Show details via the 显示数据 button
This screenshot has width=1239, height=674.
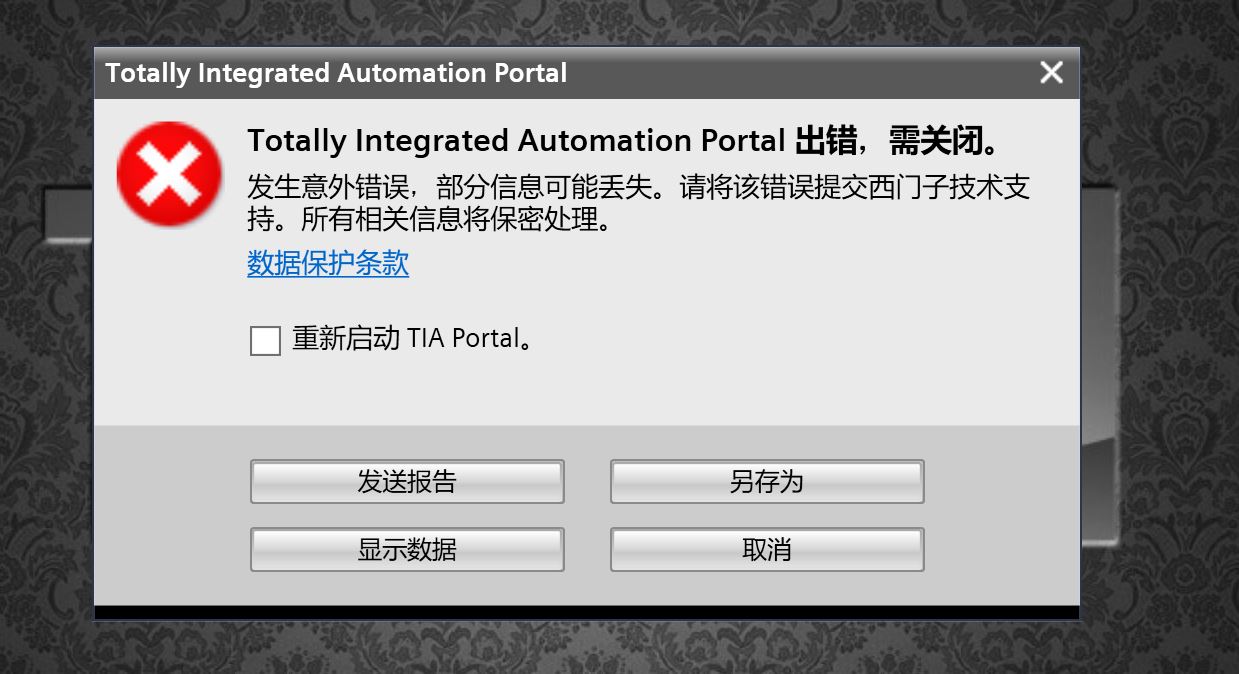click(407, 550)
